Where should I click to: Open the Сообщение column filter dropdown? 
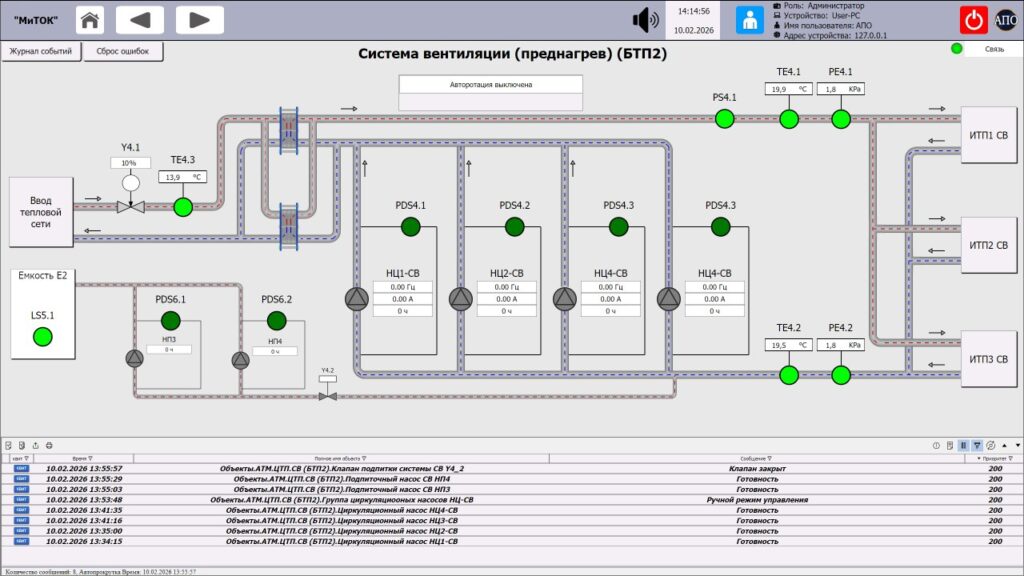point(769,458)
